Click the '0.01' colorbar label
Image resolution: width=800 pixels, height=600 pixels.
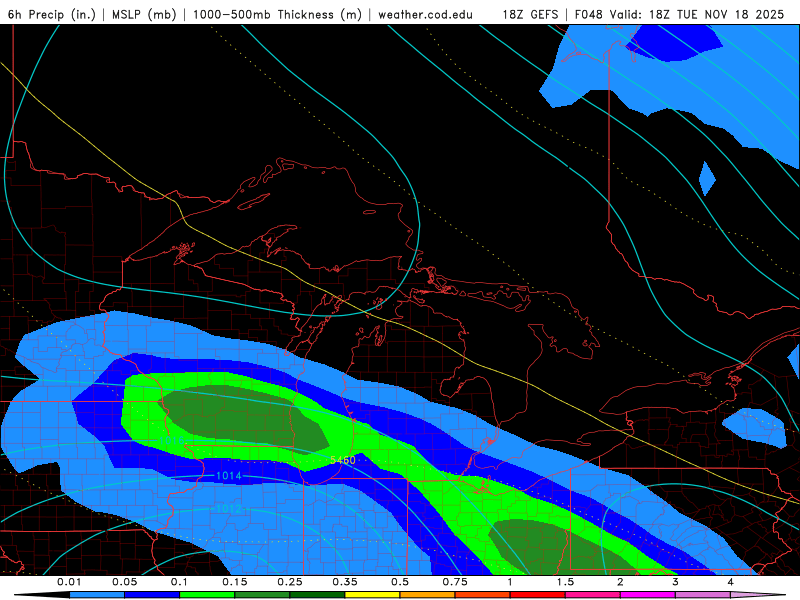point(69,582)
